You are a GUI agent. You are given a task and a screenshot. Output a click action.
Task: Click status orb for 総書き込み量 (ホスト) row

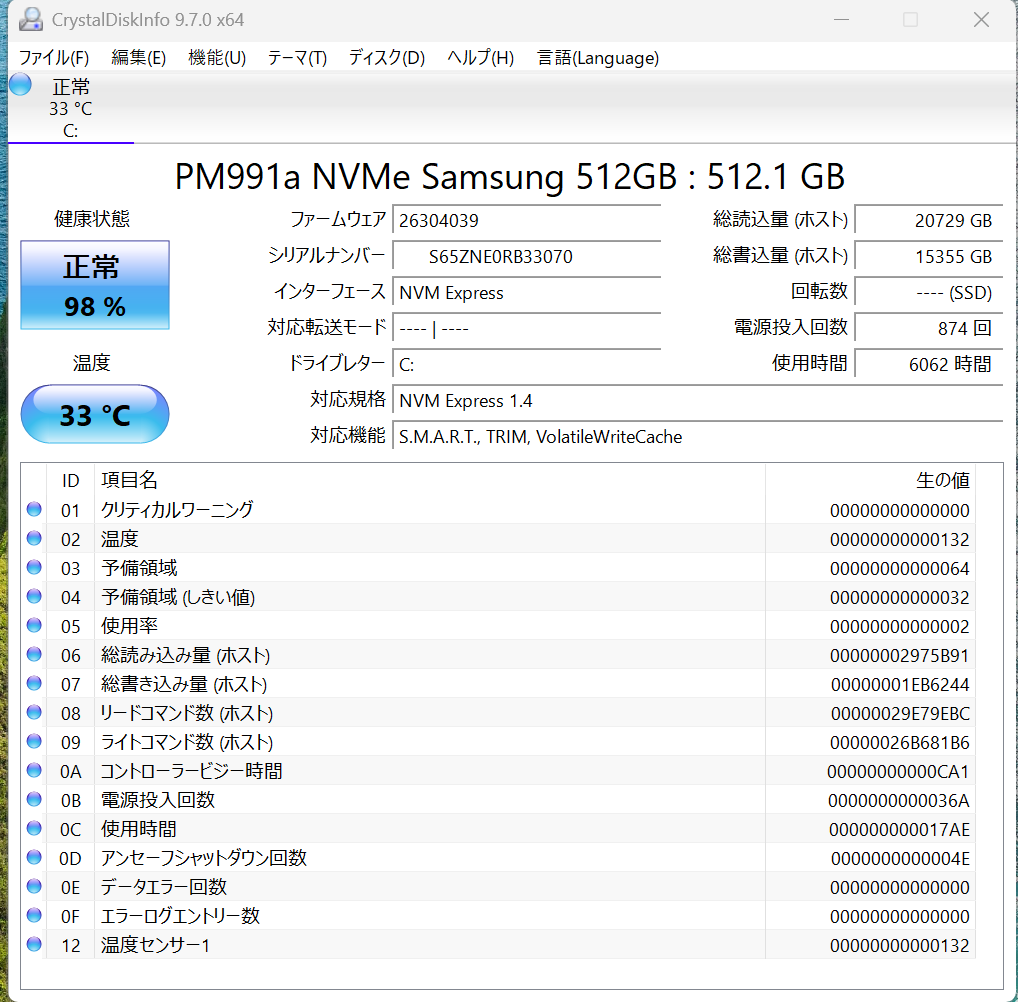pos(34,683)
